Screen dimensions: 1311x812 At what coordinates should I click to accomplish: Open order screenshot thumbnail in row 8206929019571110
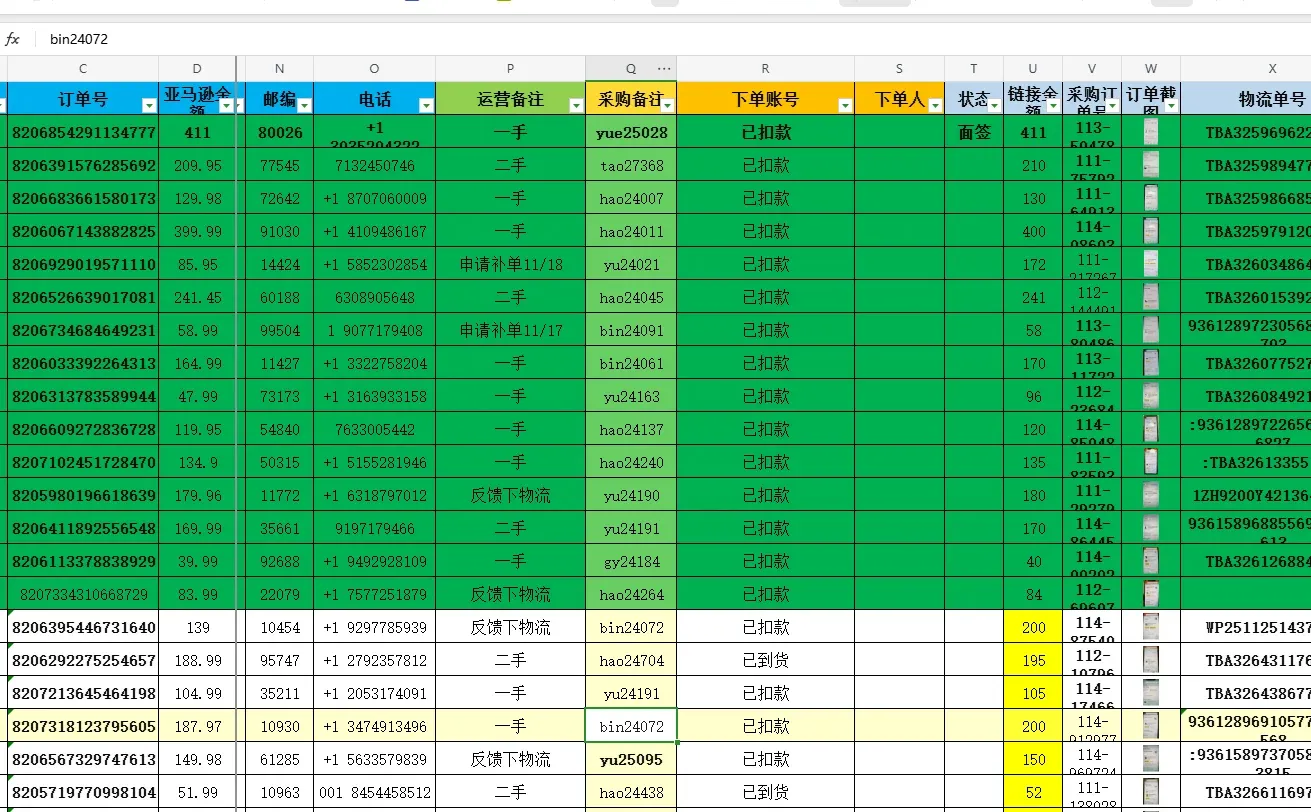click(1151, 264)
